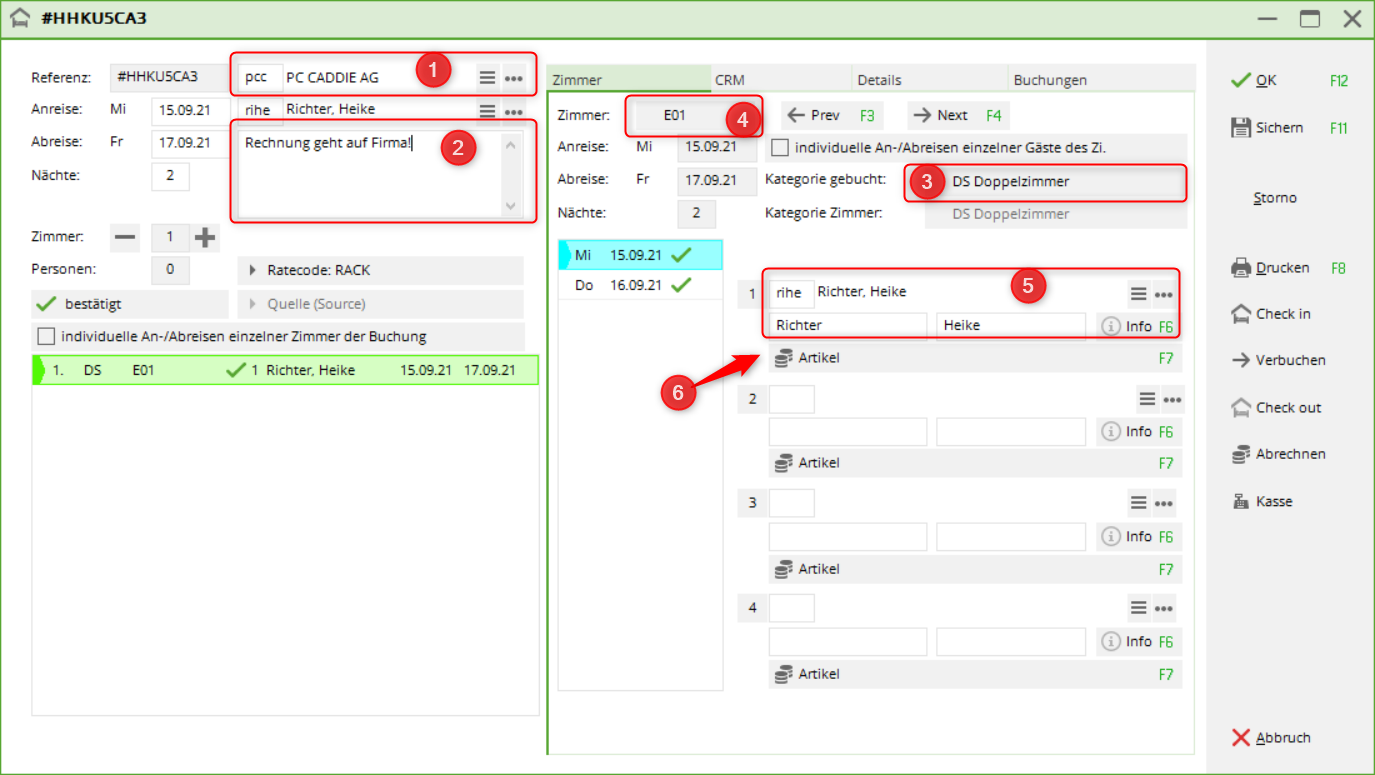
Task: Open the Kategorie gebucht DS Doppelzimmer selector
Action: point(1045,182)
